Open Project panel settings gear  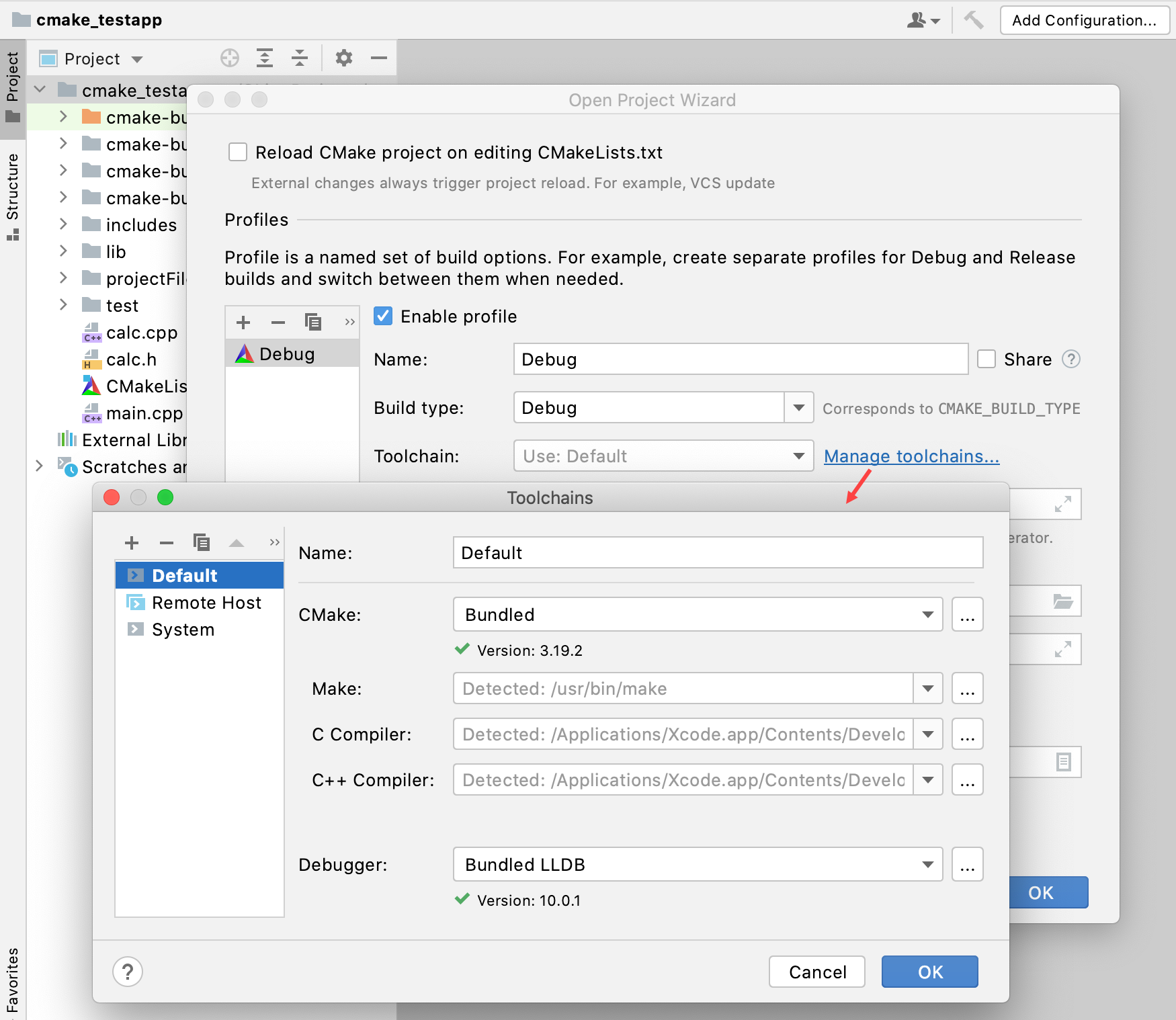(x=344, y=58)
